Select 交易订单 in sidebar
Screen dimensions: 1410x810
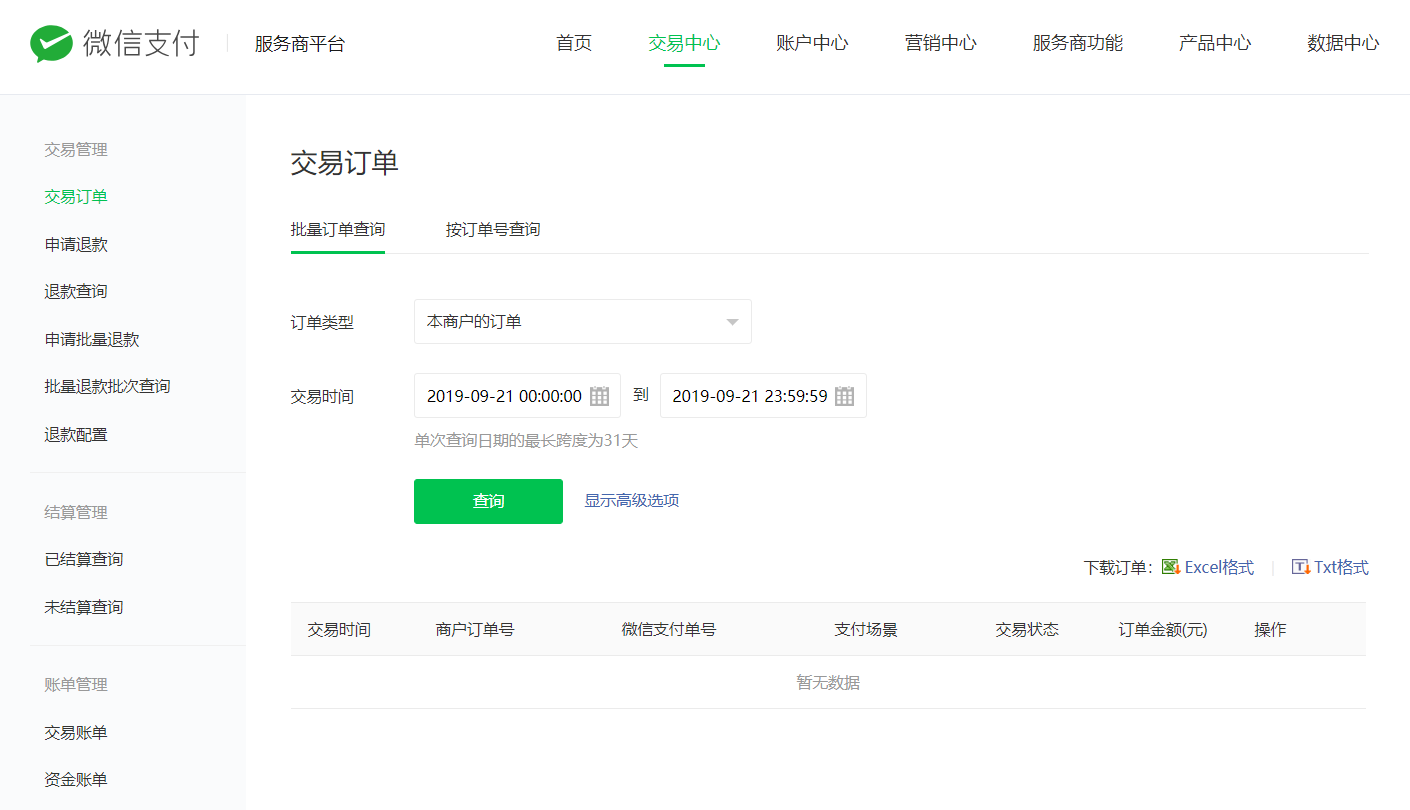click(x=76, y=197)
